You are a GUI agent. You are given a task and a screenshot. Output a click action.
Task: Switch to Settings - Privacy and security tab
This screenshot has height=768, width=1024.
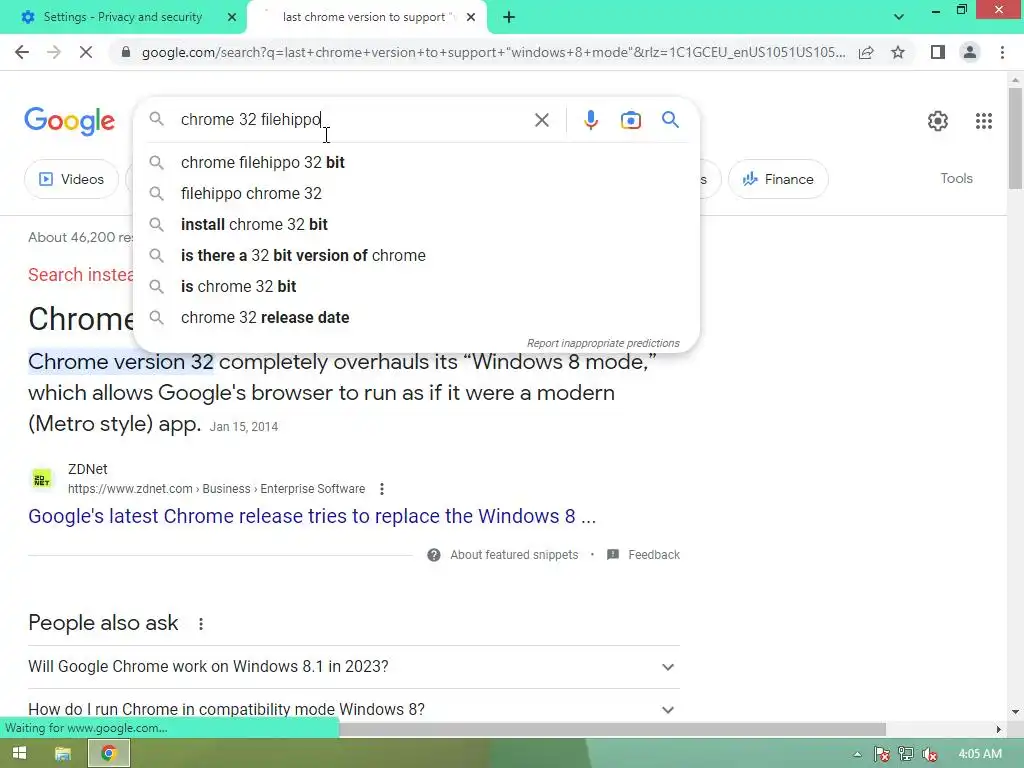tap(122, 17)
